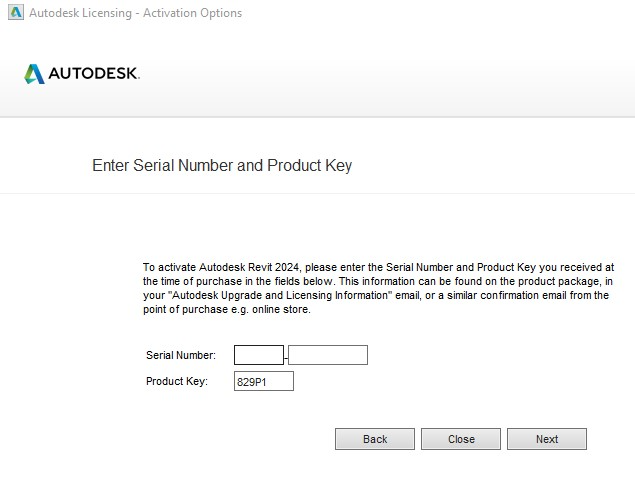Click the gray header banner right of the logo
The width and height of the screenshot is (635, 478).
[x=400, y=75]
